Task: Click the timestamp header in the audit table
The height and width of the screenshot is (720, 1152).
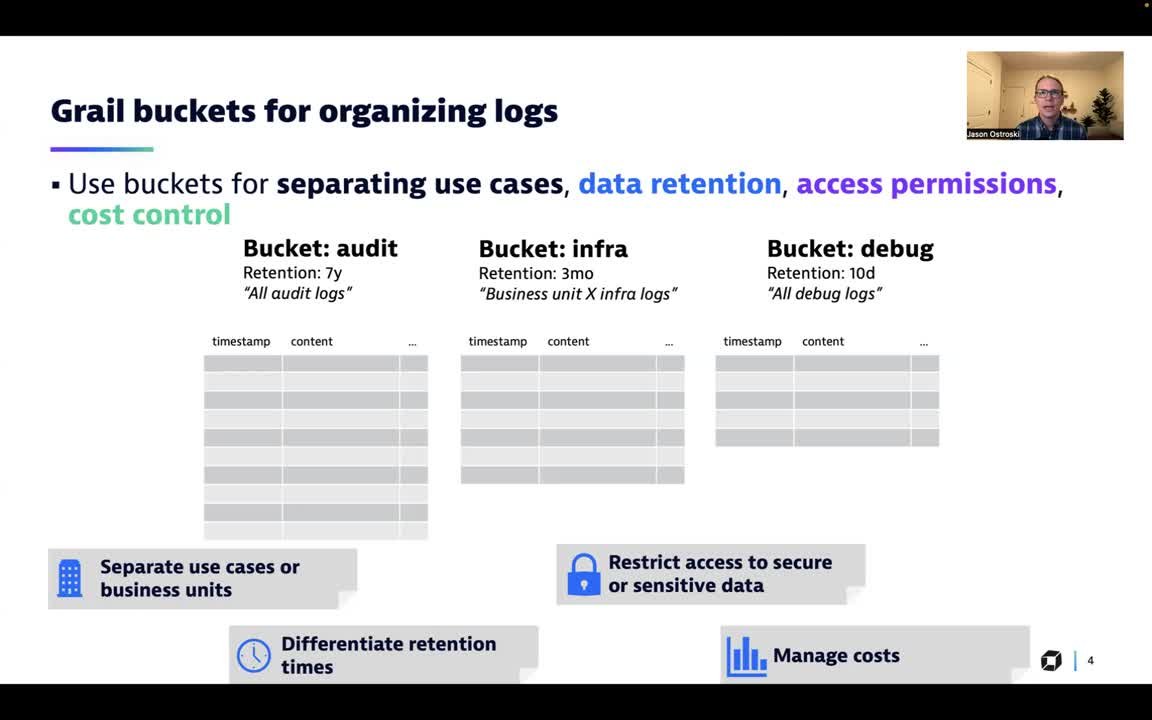Action: [x=241, y=342]
